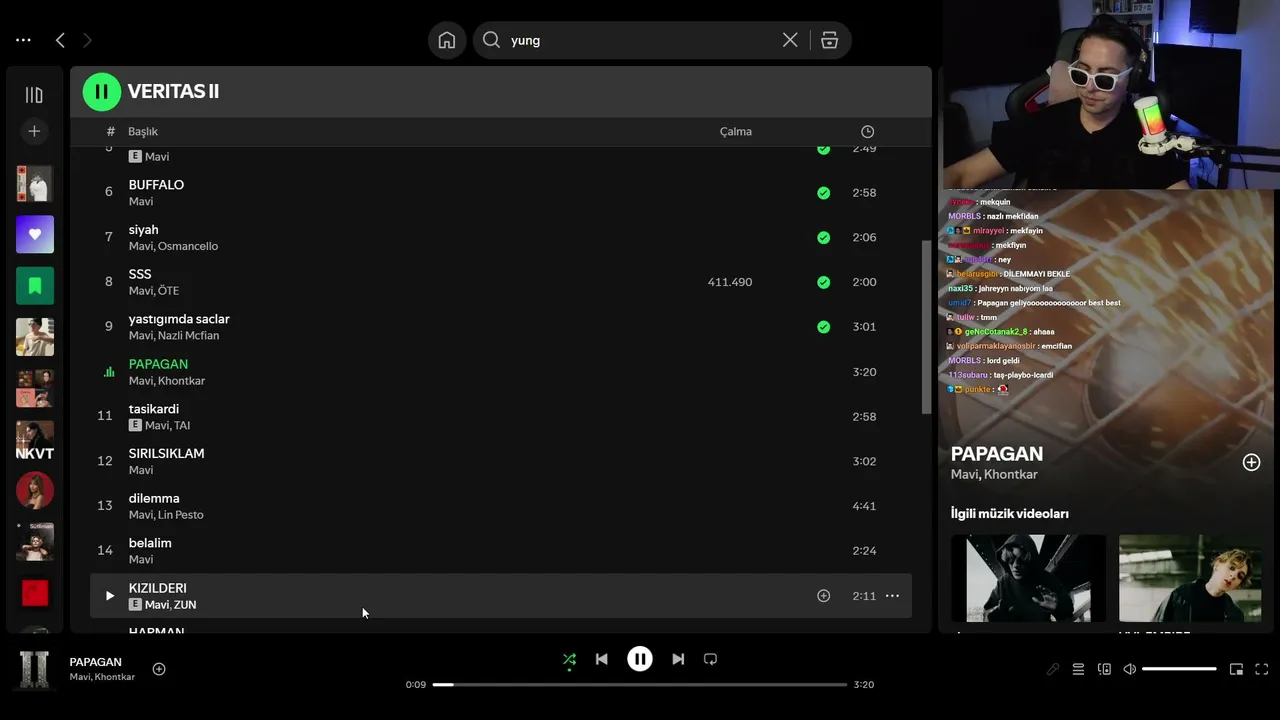Open artist Lin Pesto link
This screenshot has width=1280, height=720.
click(180, 515)
